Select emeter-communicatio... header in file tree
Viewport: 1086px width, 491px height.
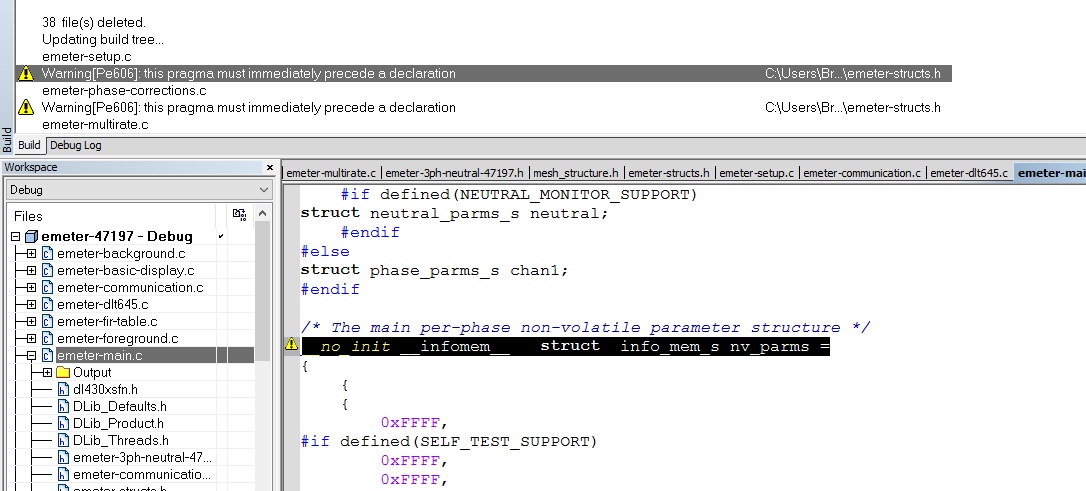pyautogui.click(x=142, y=474)
